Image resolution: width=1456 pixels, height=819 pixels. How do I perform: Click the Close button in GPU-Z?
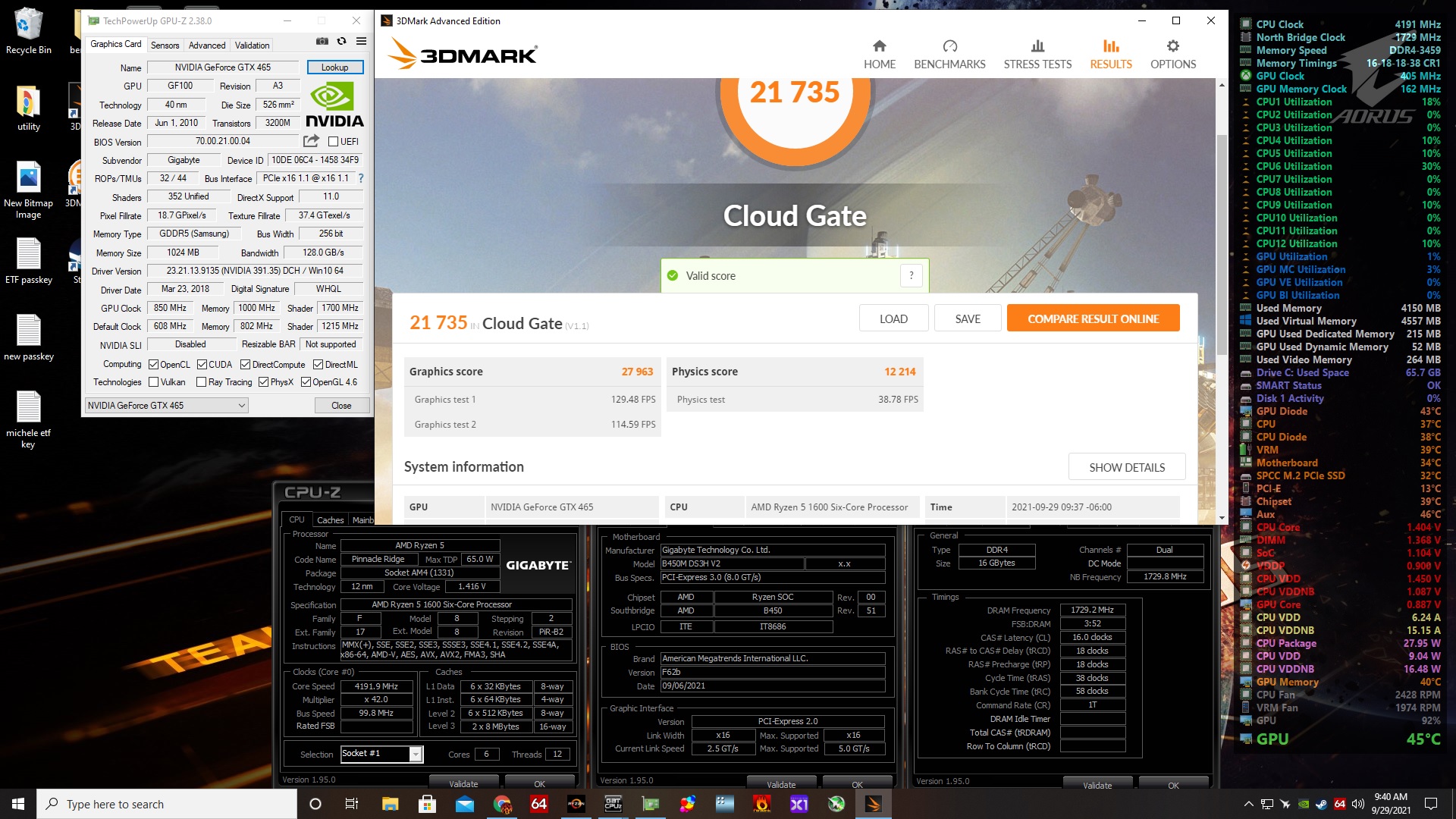pyautogui.click(x=341, y=406)
